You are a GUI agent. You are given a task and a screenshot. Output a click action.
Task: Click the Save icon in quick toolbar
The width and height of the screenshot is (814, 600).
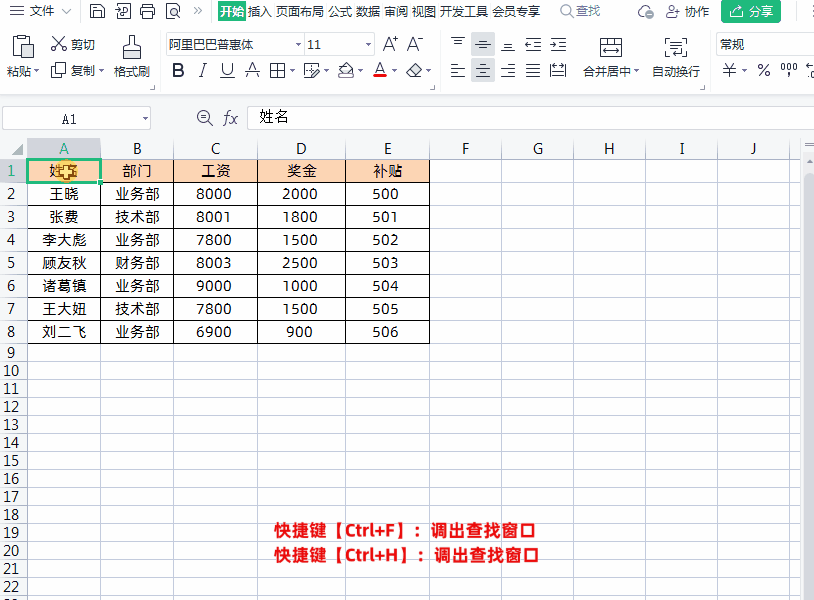(97, 11)
